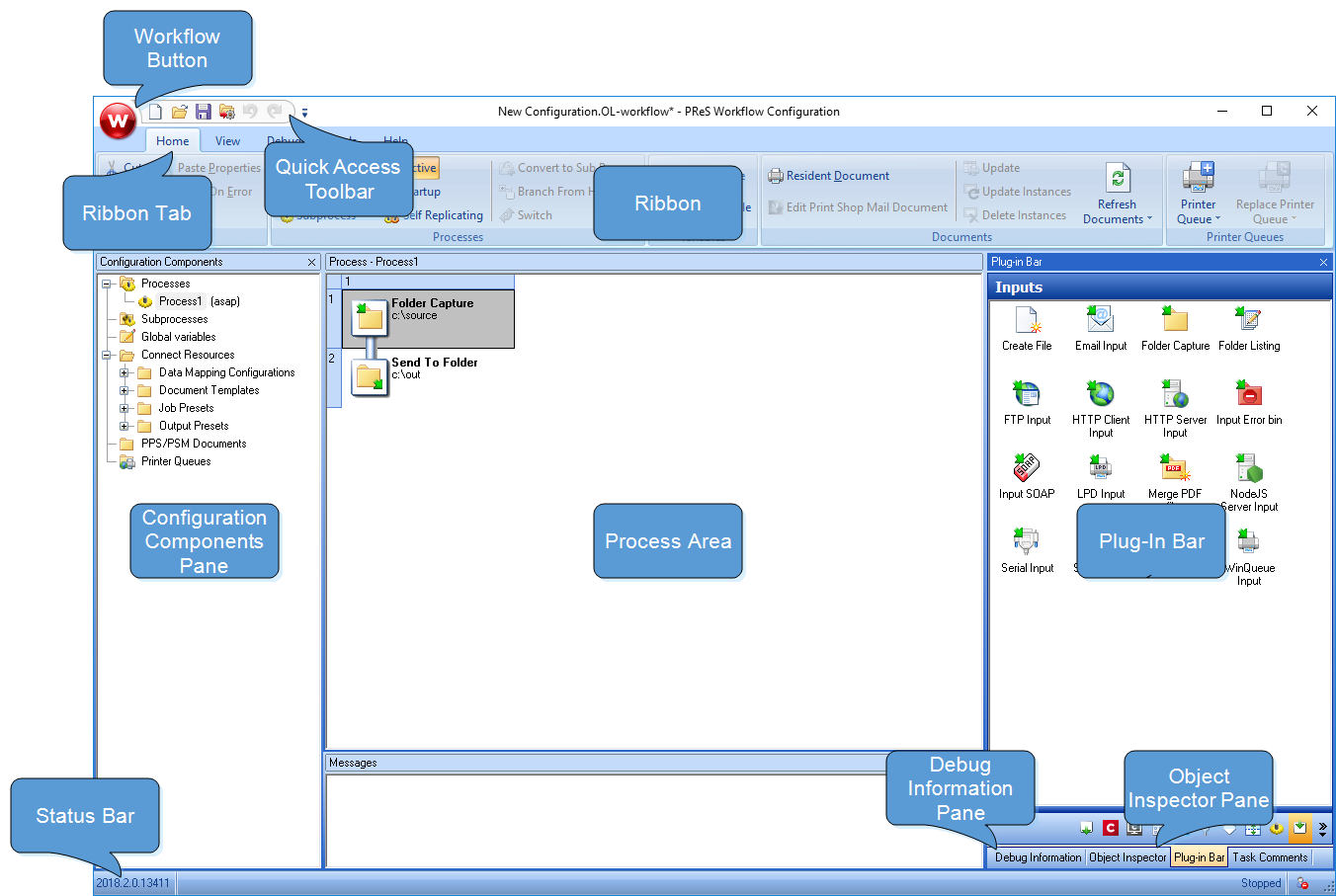The height and width of the screenshot is (896, 1336).
Task: Close the Configuration Components pane
Action: click(312, 262)
